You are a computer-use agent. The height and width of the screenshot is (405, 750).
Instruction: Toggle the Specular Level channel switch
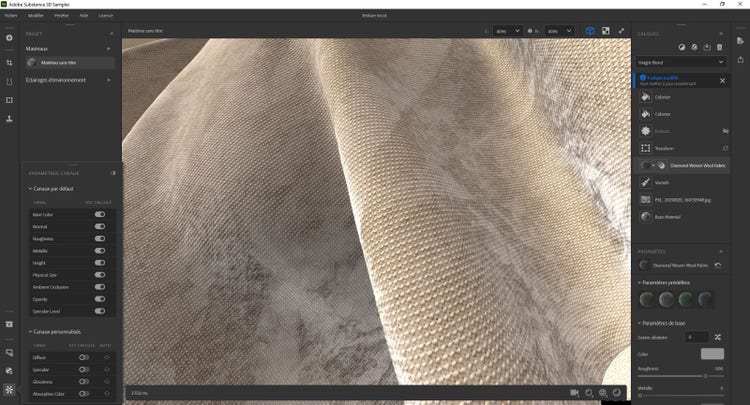point(99,311)
